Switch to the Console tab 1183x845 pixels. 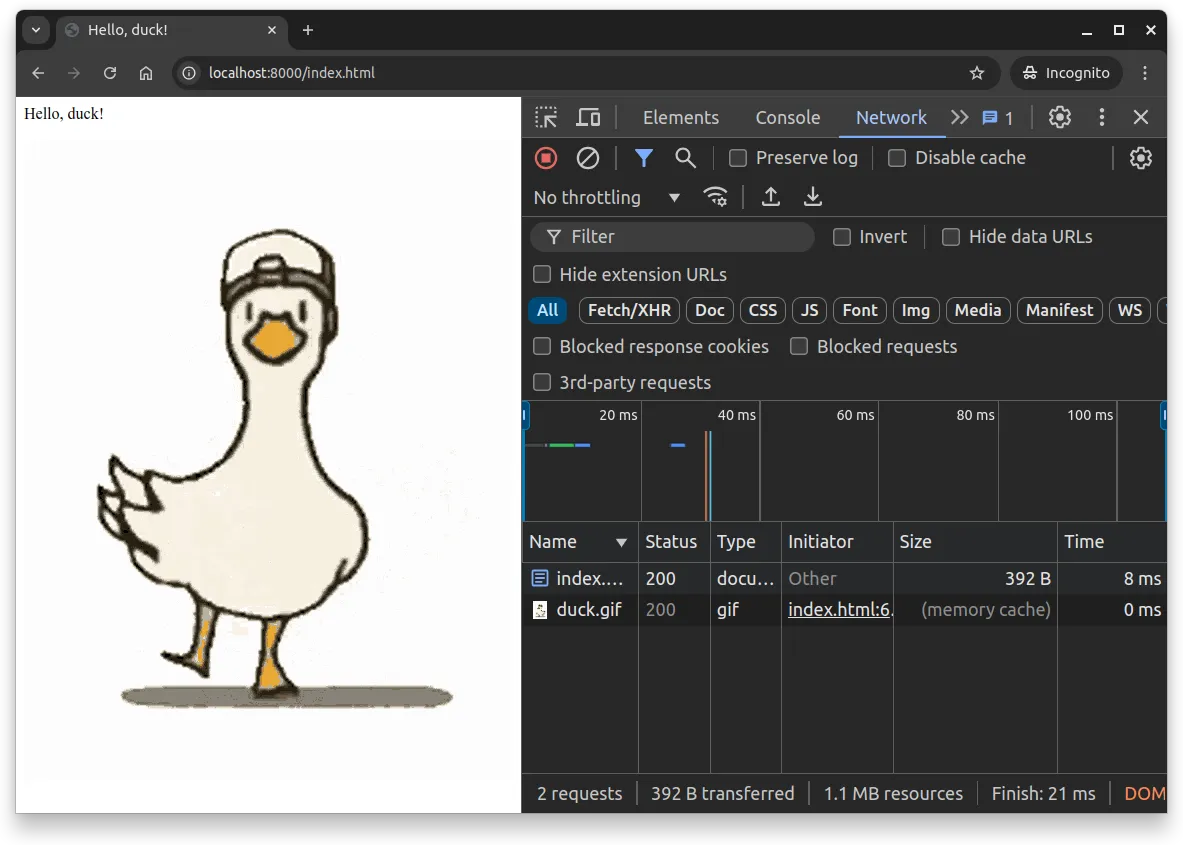tap(788, 117)
